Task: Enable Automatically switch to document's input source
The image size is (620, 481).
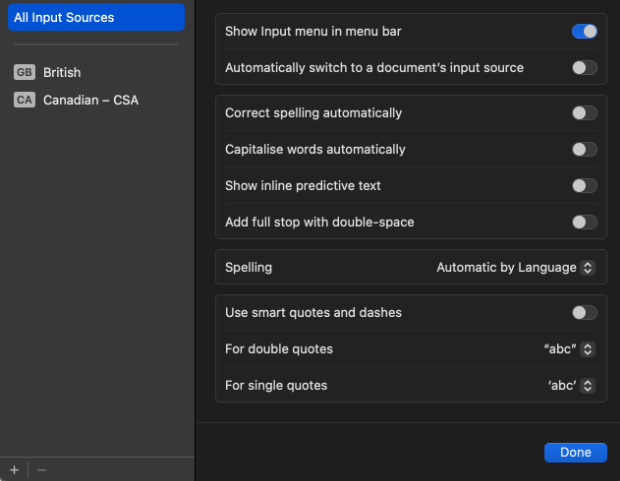Action: (x=584, y=68)
